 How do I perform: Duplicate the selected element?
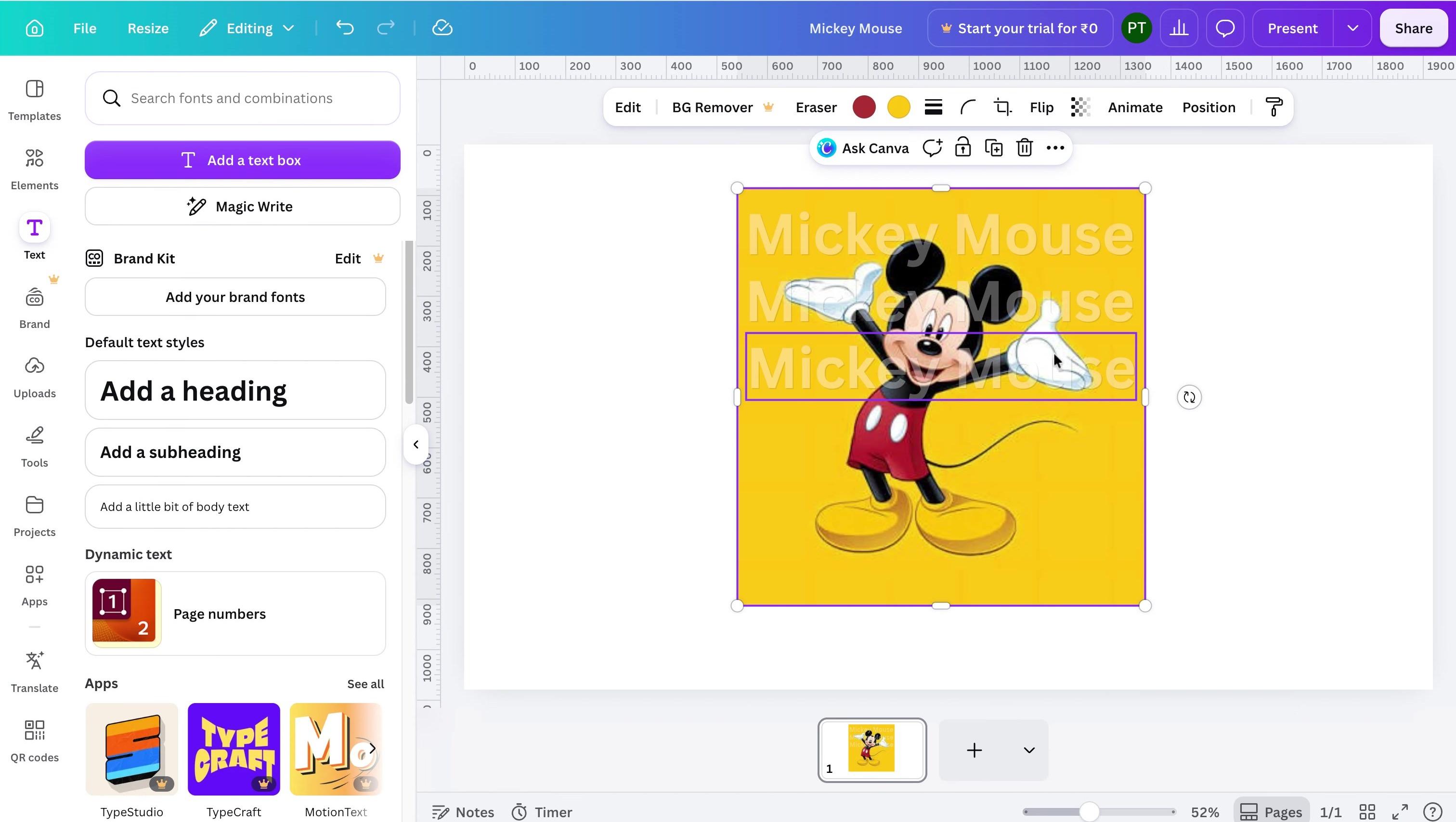point(994,148)
